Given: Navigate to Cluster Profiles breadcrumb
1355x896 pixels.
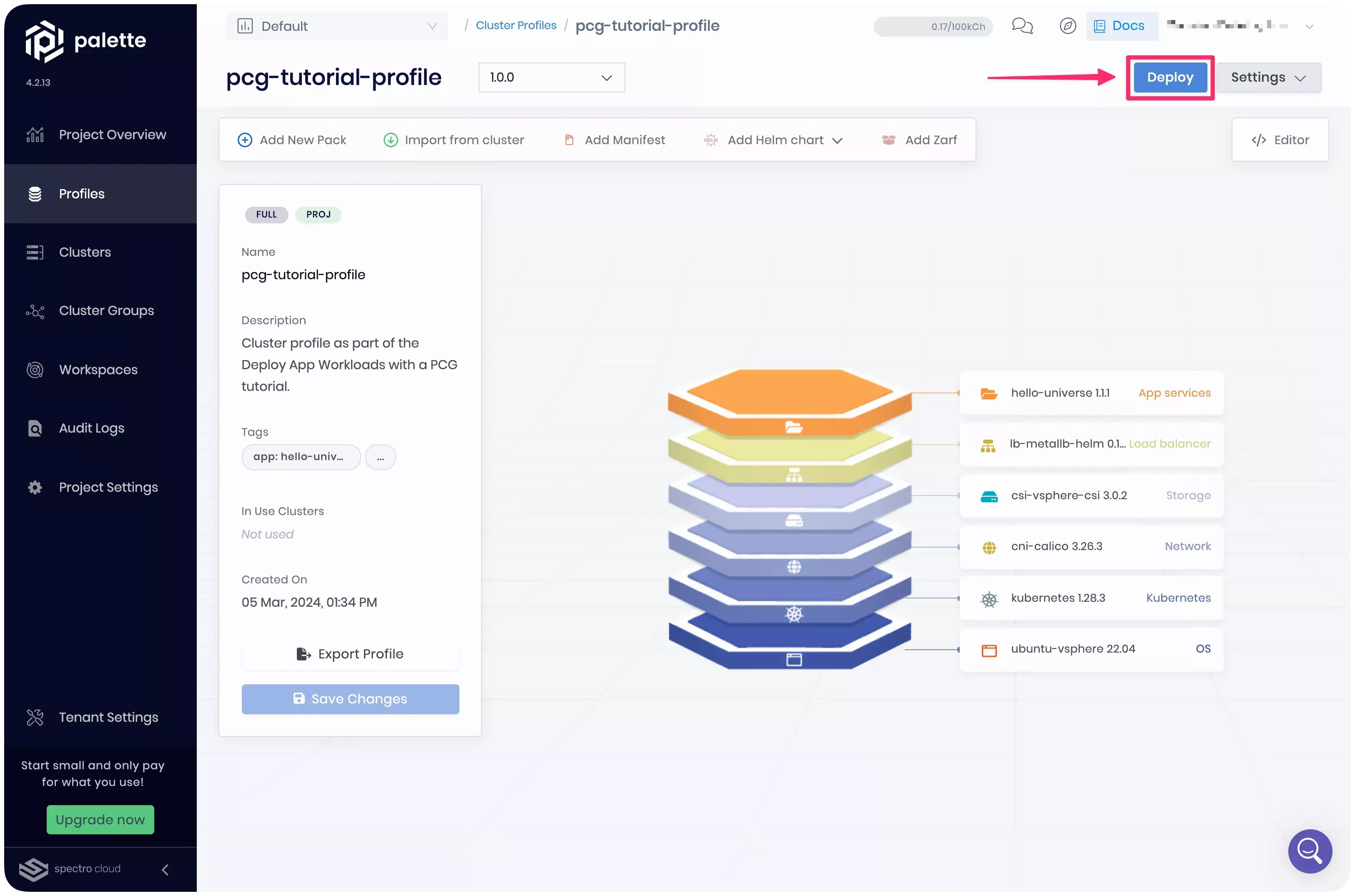Looking at the screenshot, I should tap(516, 25).
